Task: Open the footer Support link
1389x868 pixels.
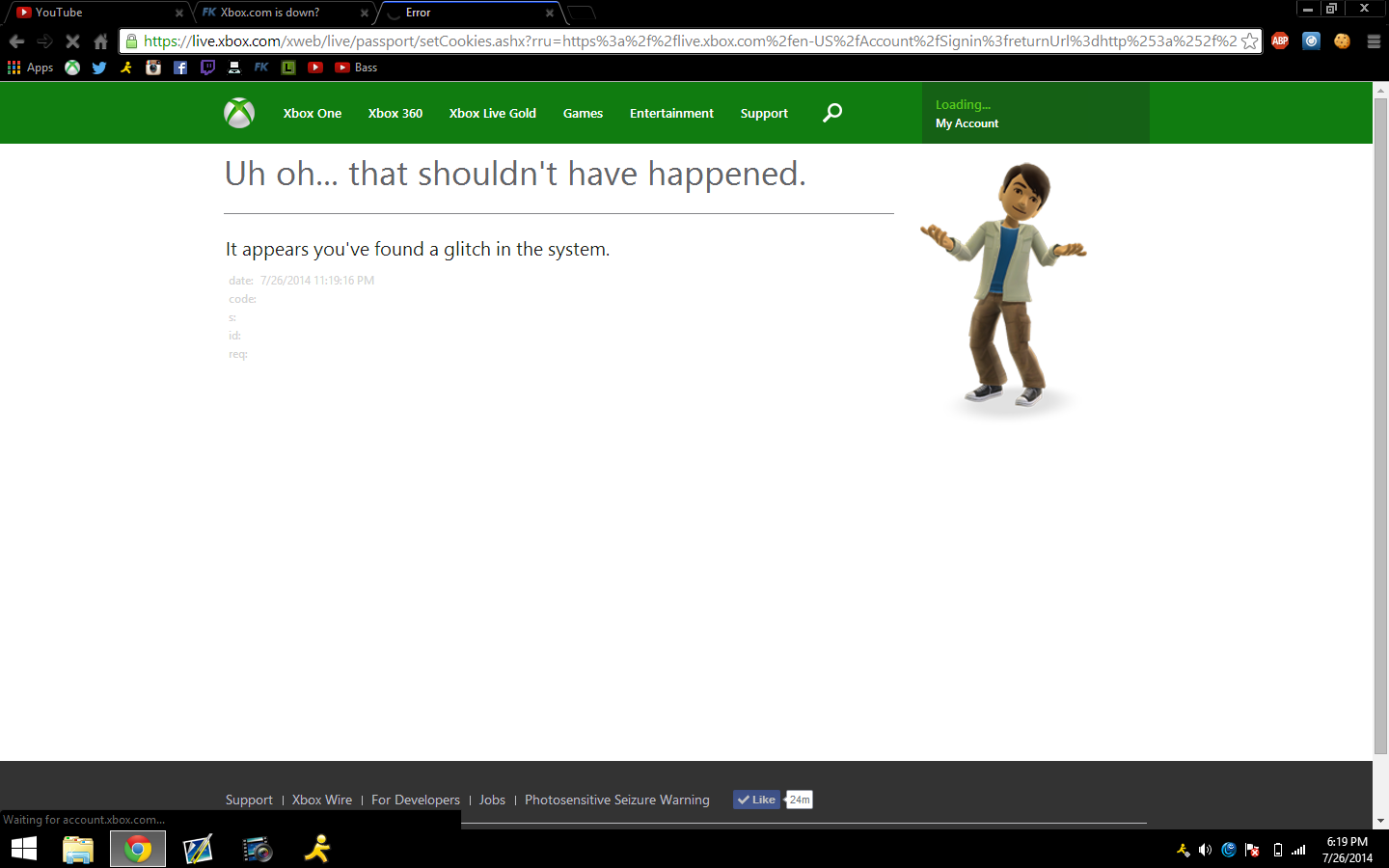Action: tap(249, 800)
